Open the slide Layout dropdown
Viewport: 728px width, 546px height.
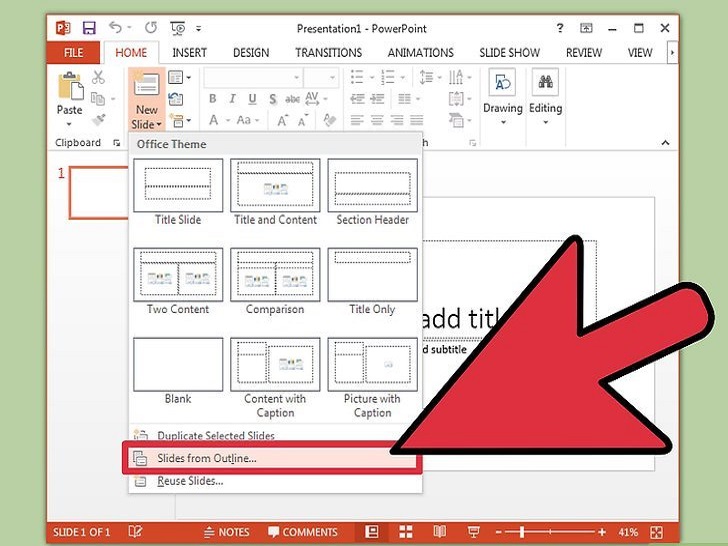pos(179,77)
